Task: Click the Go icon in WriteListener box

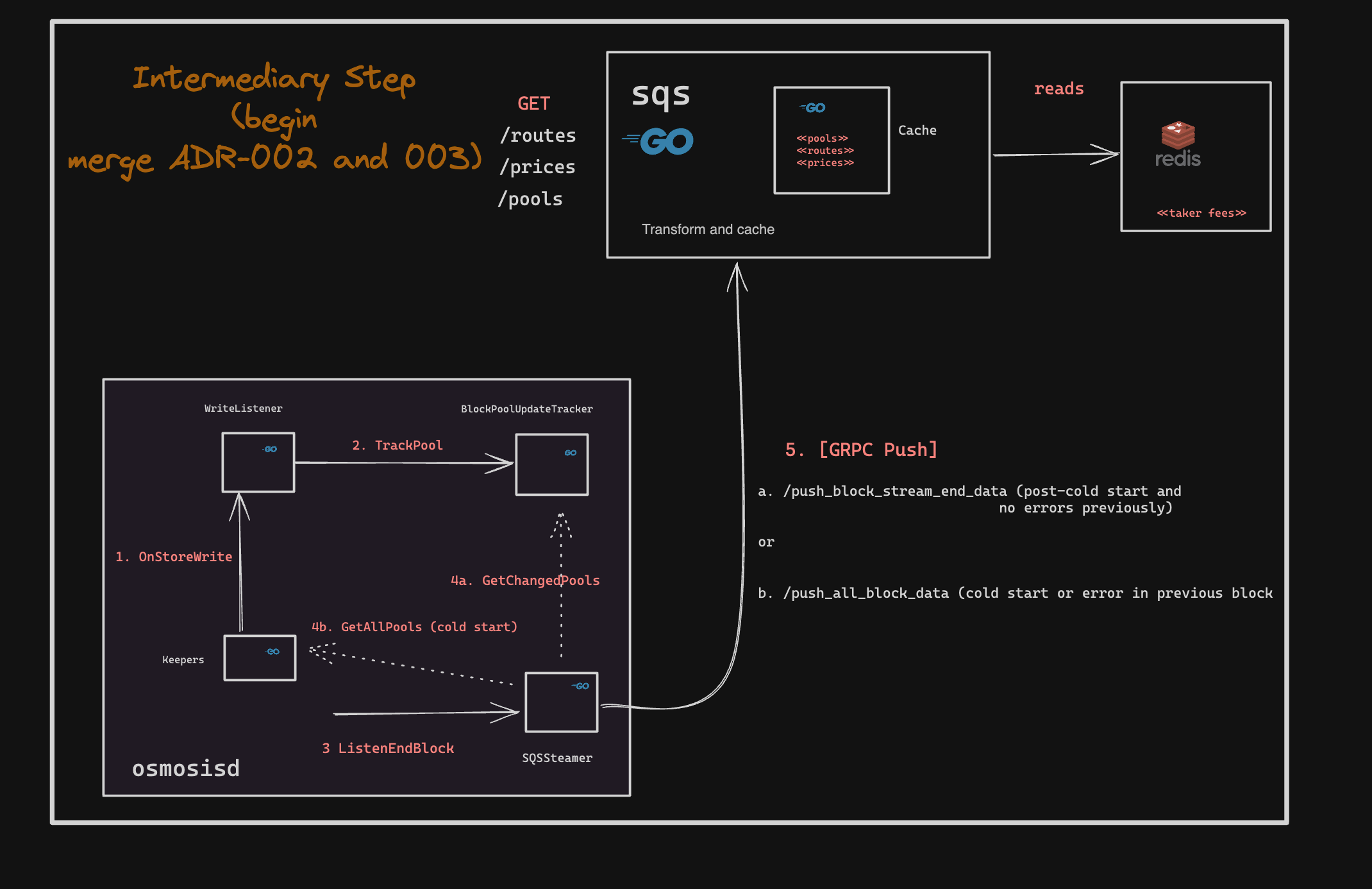Action: [270, 449]
